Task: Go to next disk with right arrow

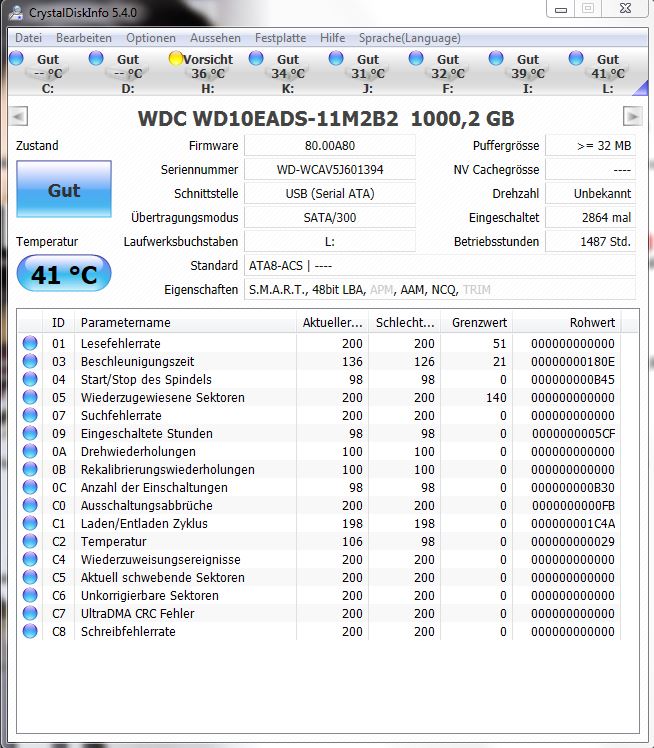Action: pos(633,116)
